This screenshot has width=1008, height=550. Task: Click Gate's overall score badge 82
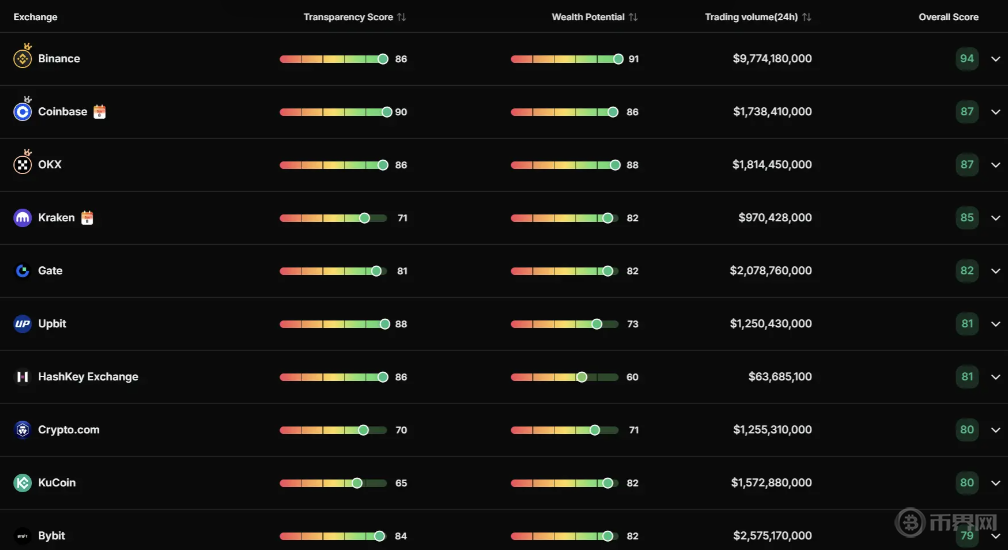pyautogui.click(x=967, y=271)
